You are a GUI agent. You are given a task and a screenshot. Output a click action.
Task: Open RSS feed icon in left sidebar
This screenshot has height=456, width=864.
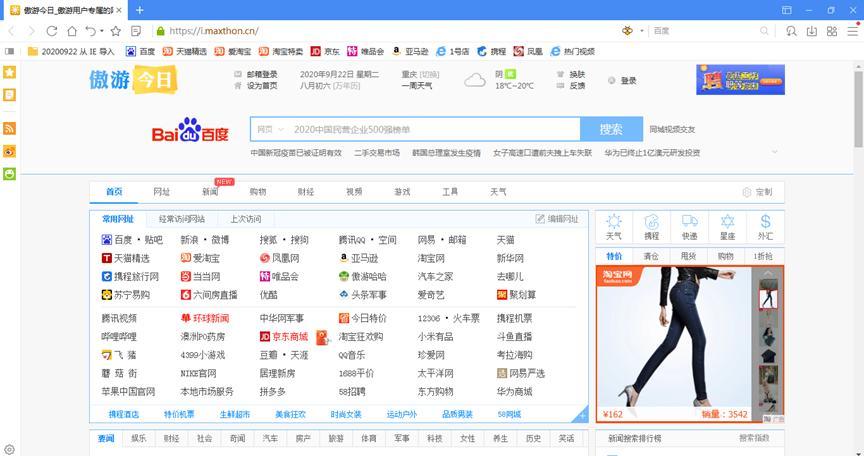(x=9, y=128)
